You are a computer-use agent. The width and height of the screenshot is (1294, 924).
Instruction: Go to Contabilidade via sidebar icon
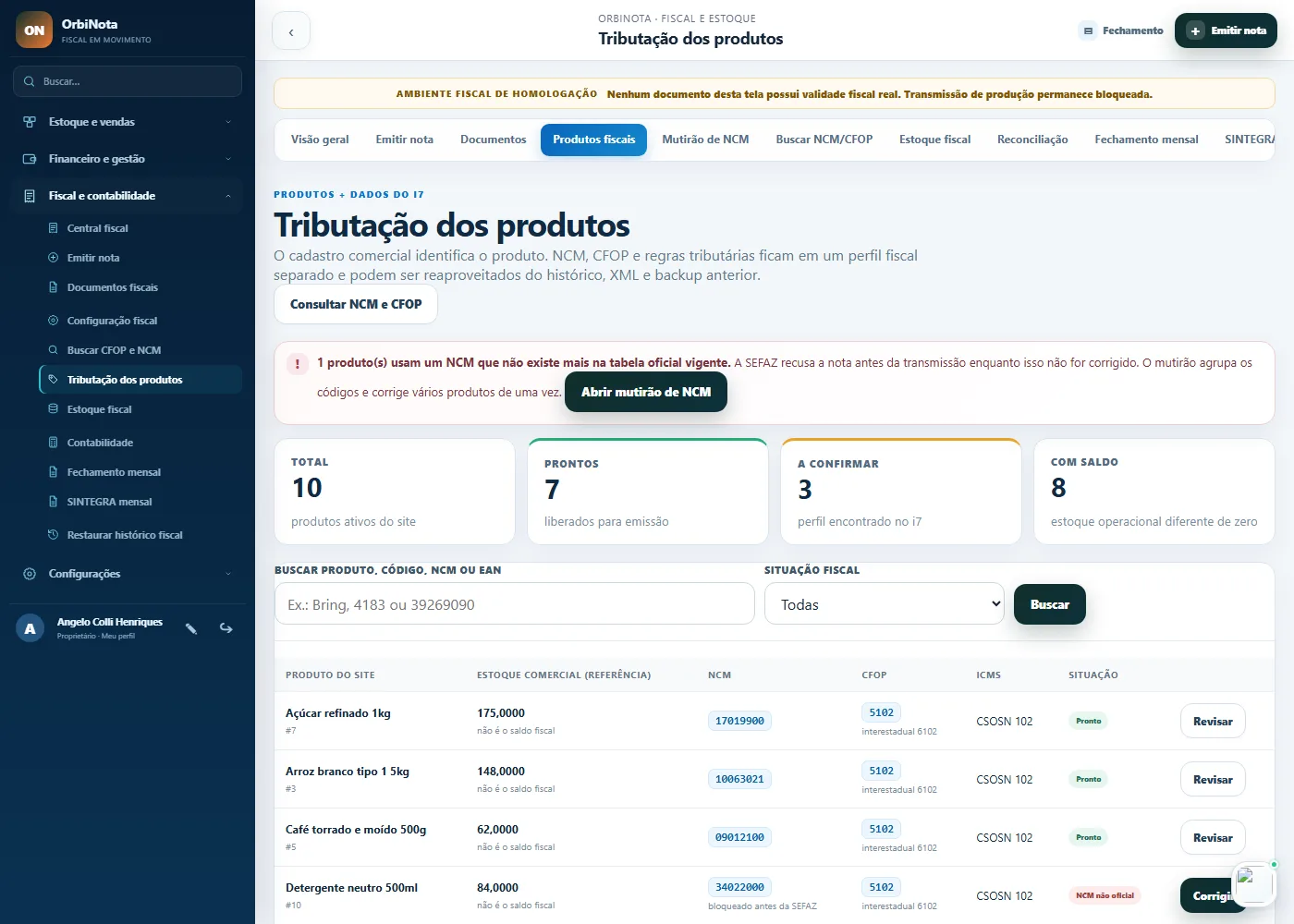pyautogui.click(x=53, y=443)
